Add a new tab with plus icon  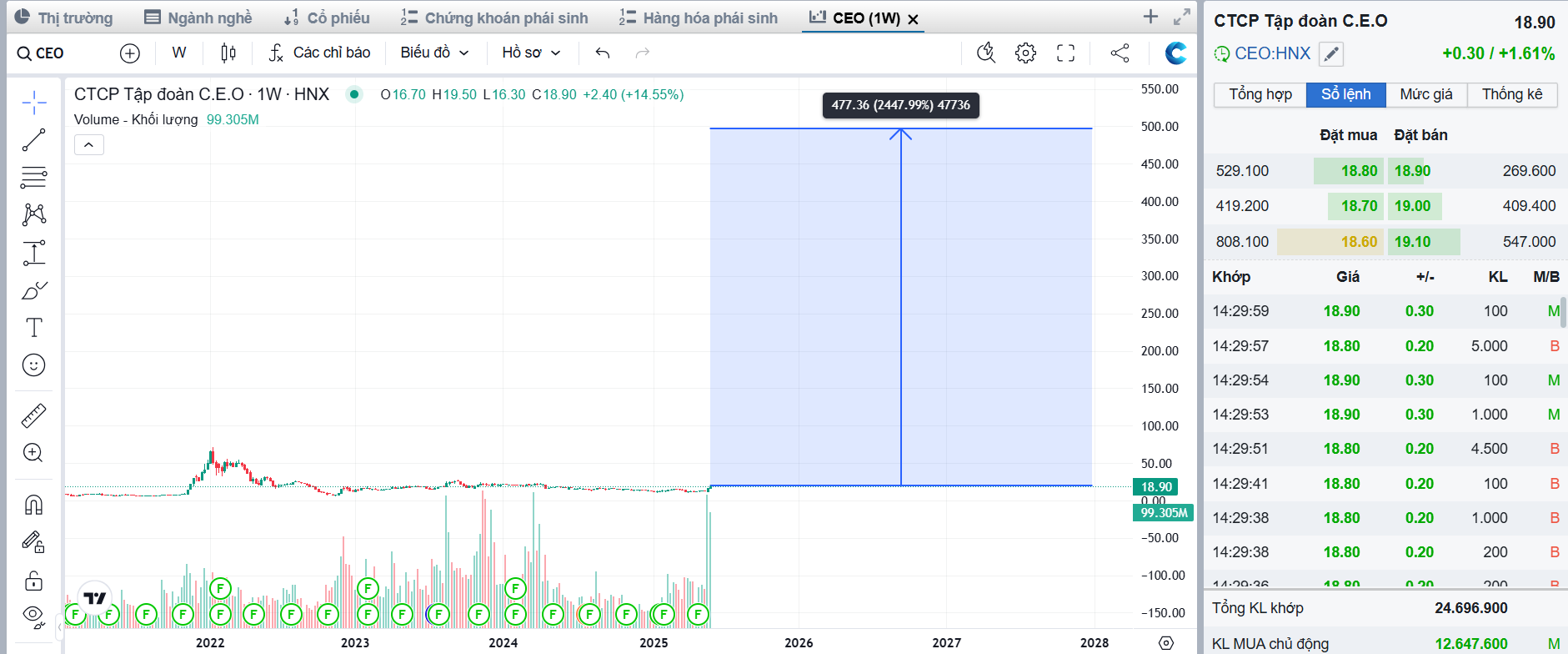(1150, 17)
